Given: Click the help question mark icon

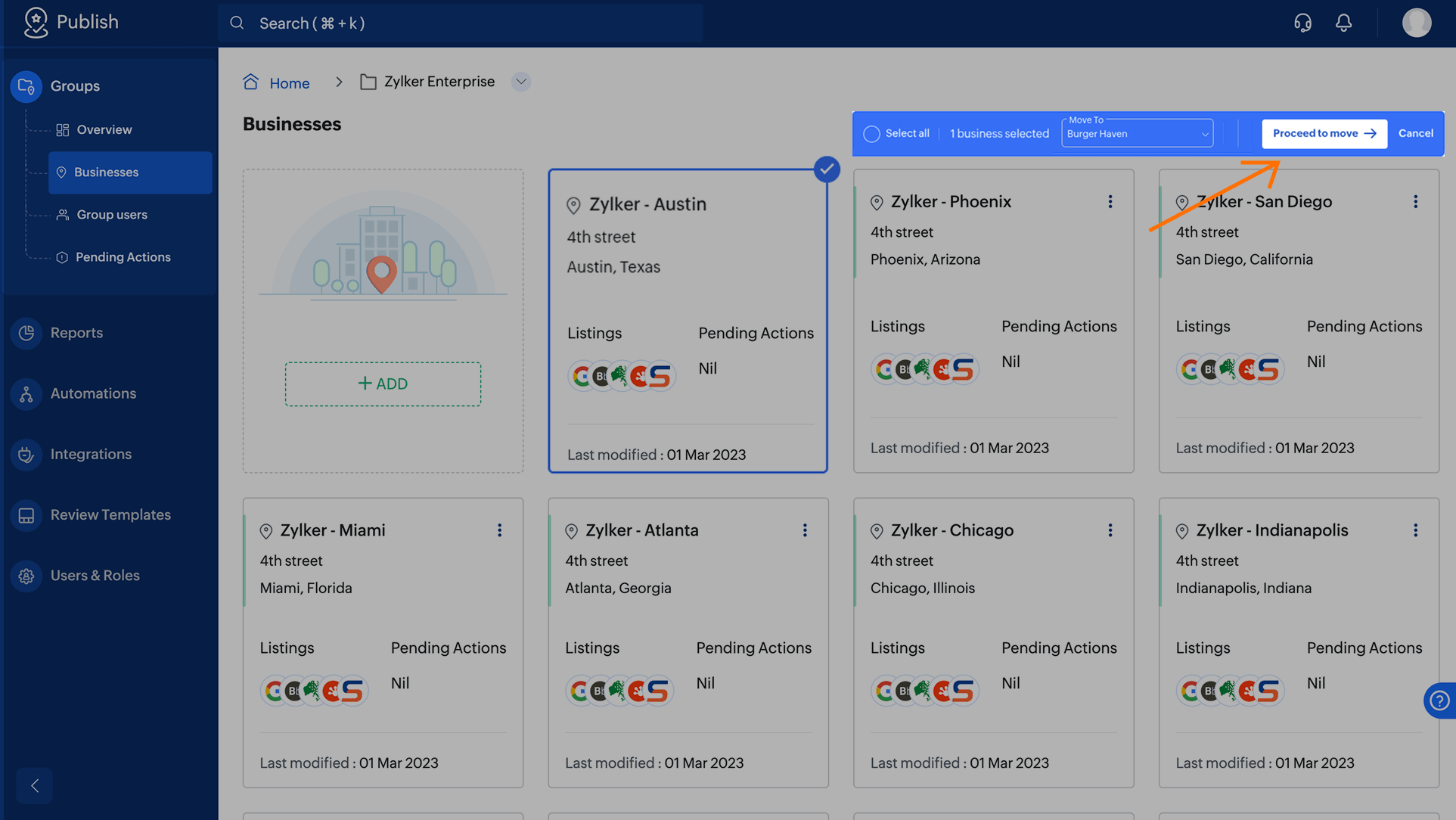Looking at the screenshot, I should tap(1439, 700).
